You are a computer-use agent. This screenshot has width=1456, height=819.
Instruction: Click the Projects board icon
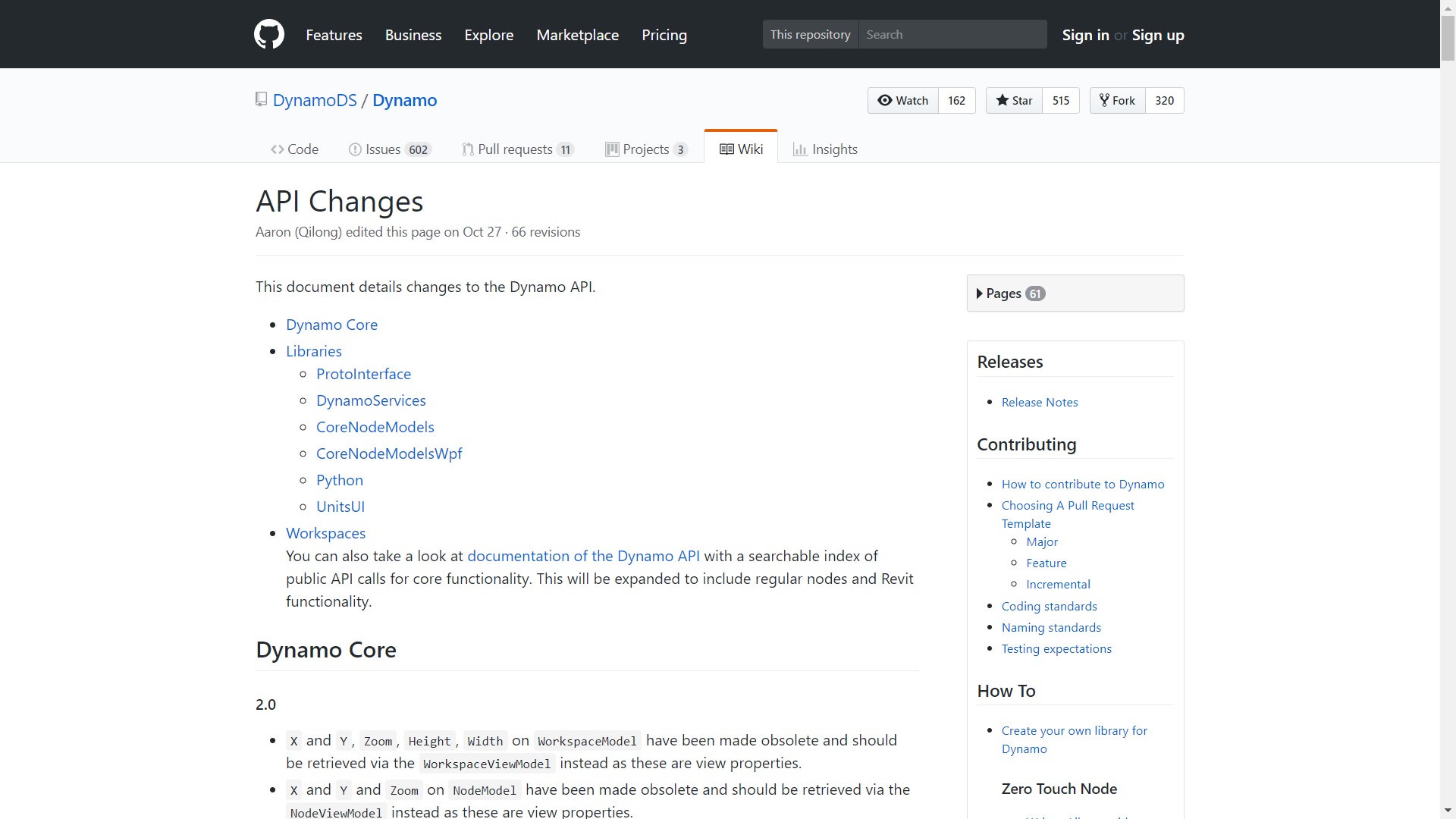click(x=612, y=149)
